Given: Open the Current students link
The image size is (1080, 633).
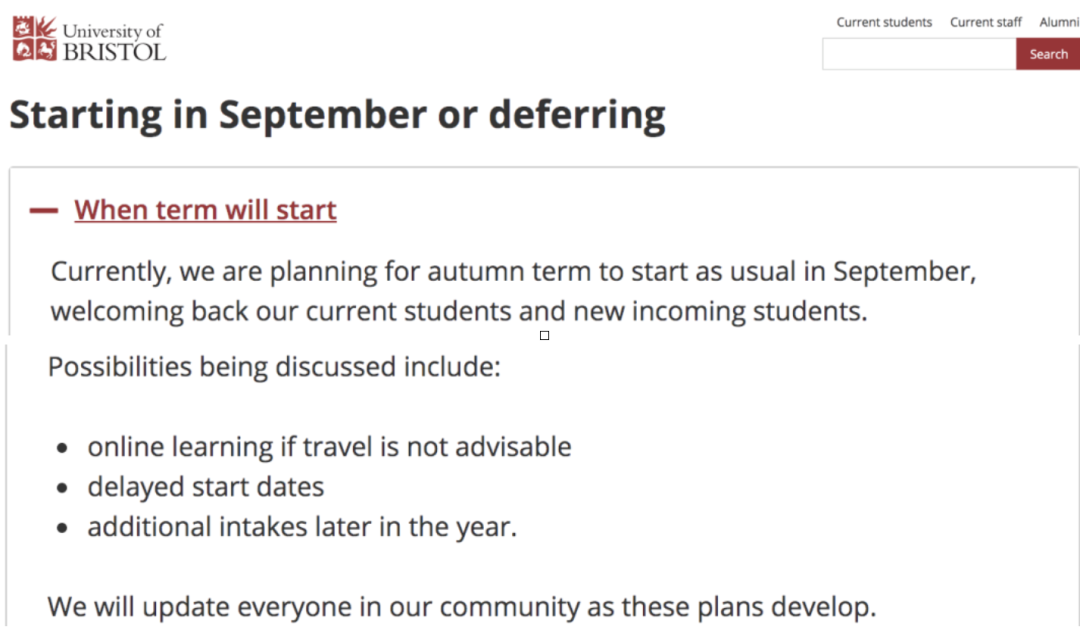Looking at the screenshot, I should click(x=884, y=22).
